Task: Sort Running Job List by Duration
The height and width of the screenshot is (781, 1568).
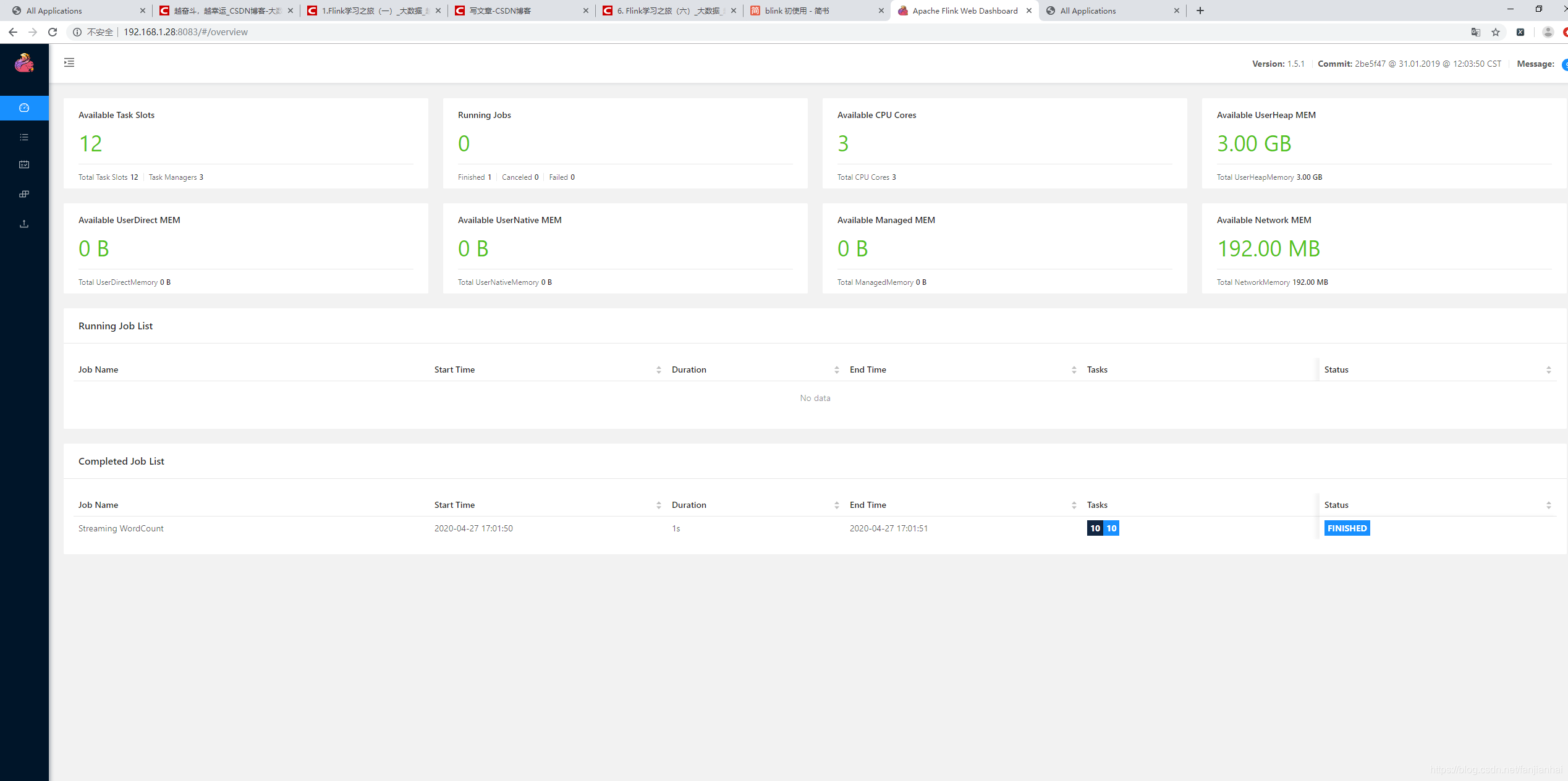Action: [836, 369]
